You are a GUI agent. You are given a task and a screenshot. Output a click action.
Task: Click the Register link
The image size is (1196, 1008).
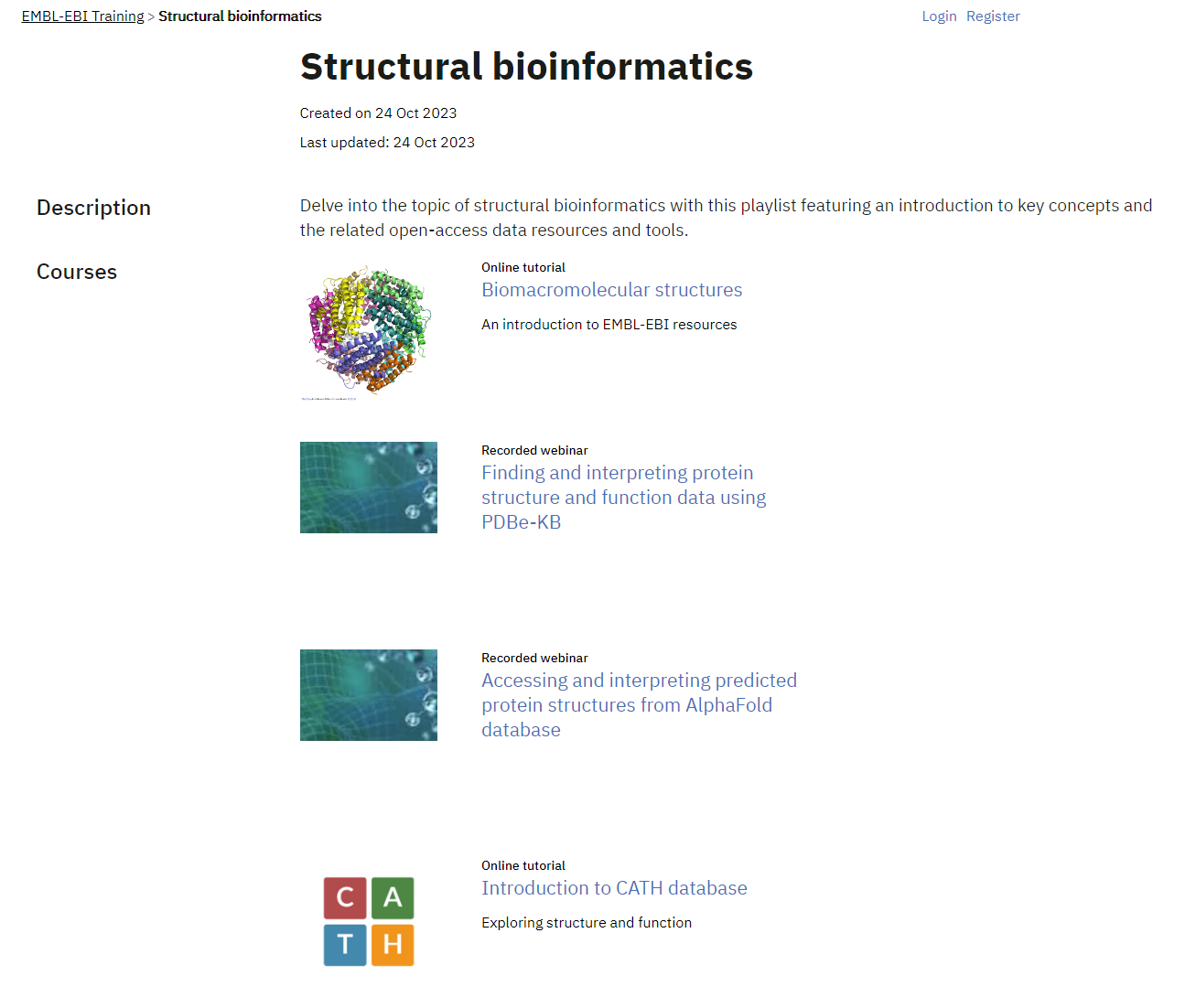[x=993, y=16]
